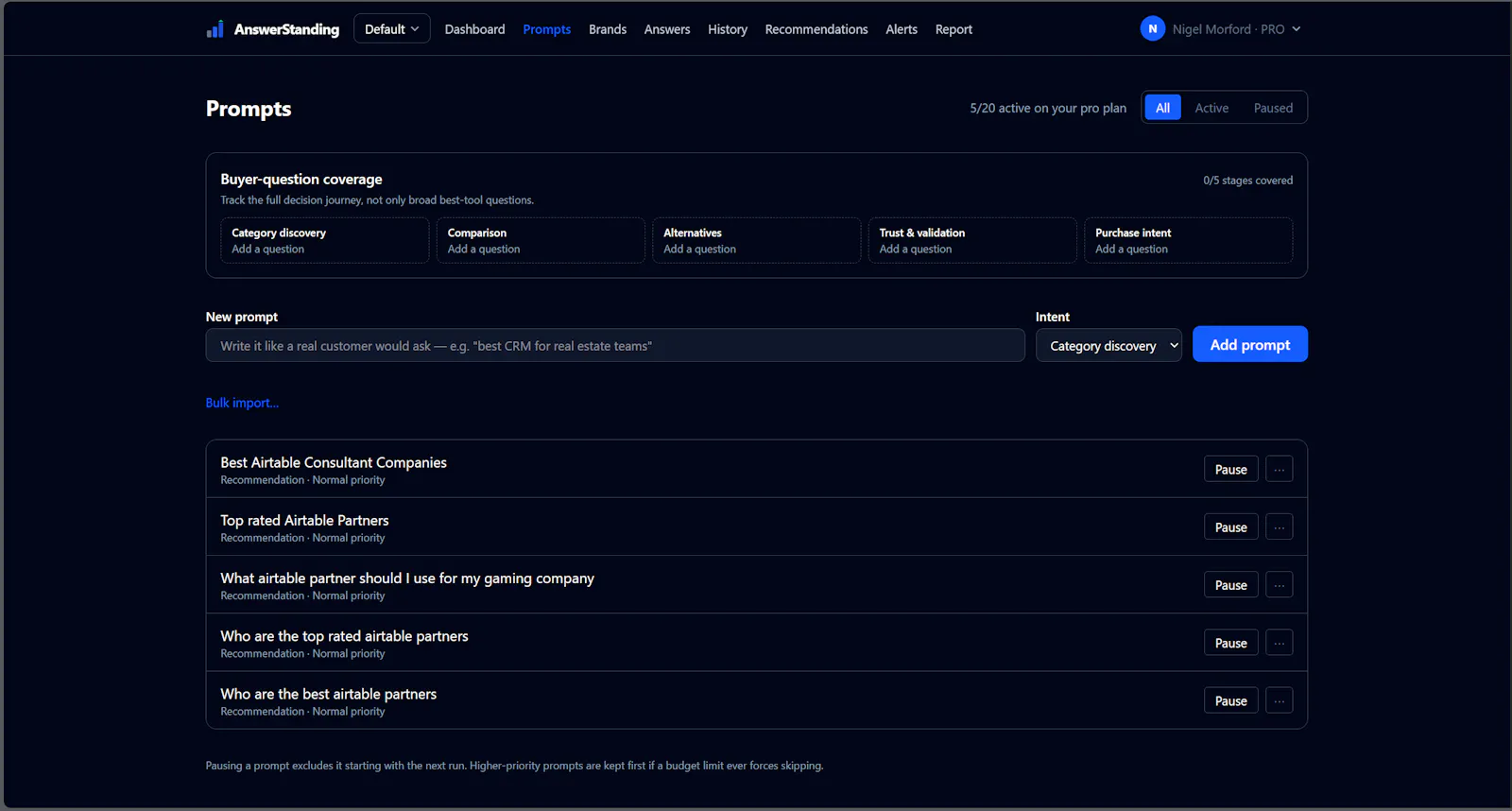
Task: Pause the gaming company airtable partner prompt
Action: click(1230, 585)
